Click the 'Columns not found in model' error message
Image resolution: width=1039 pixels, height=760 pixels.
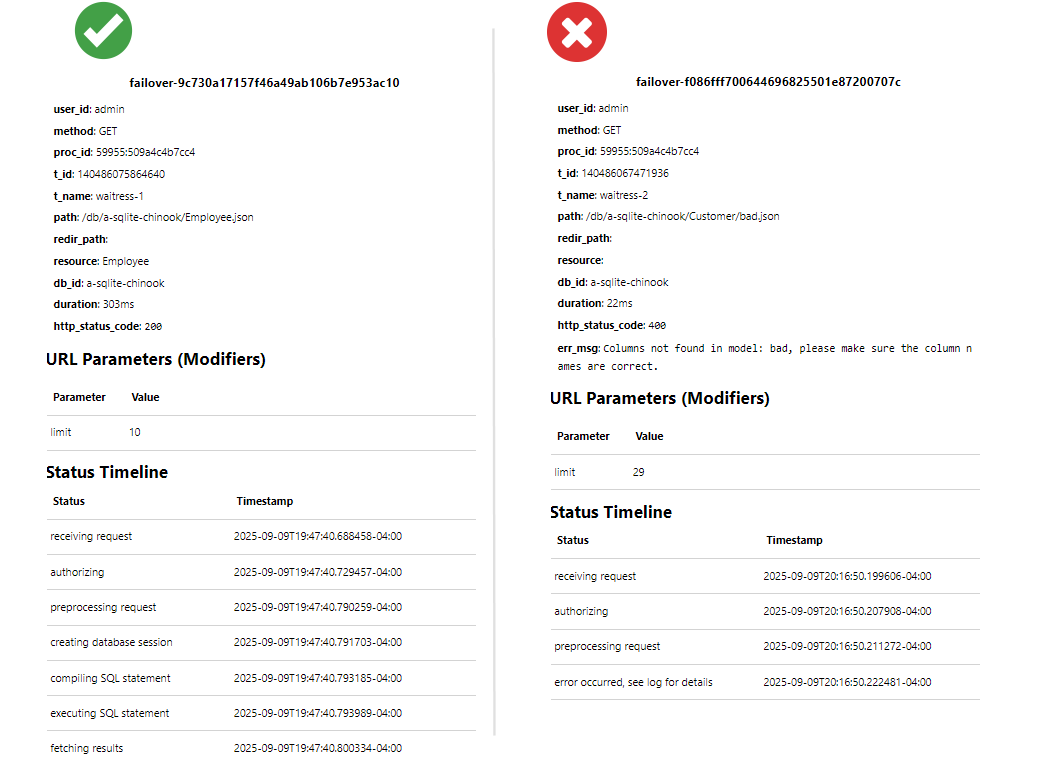786,349
